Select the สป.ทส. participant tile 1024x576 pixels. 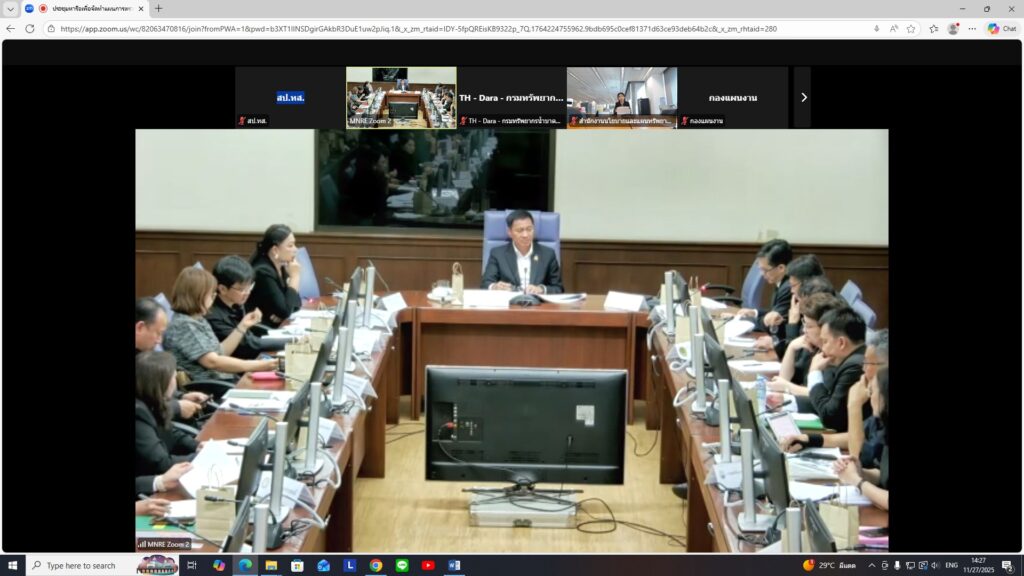[290, 97]
